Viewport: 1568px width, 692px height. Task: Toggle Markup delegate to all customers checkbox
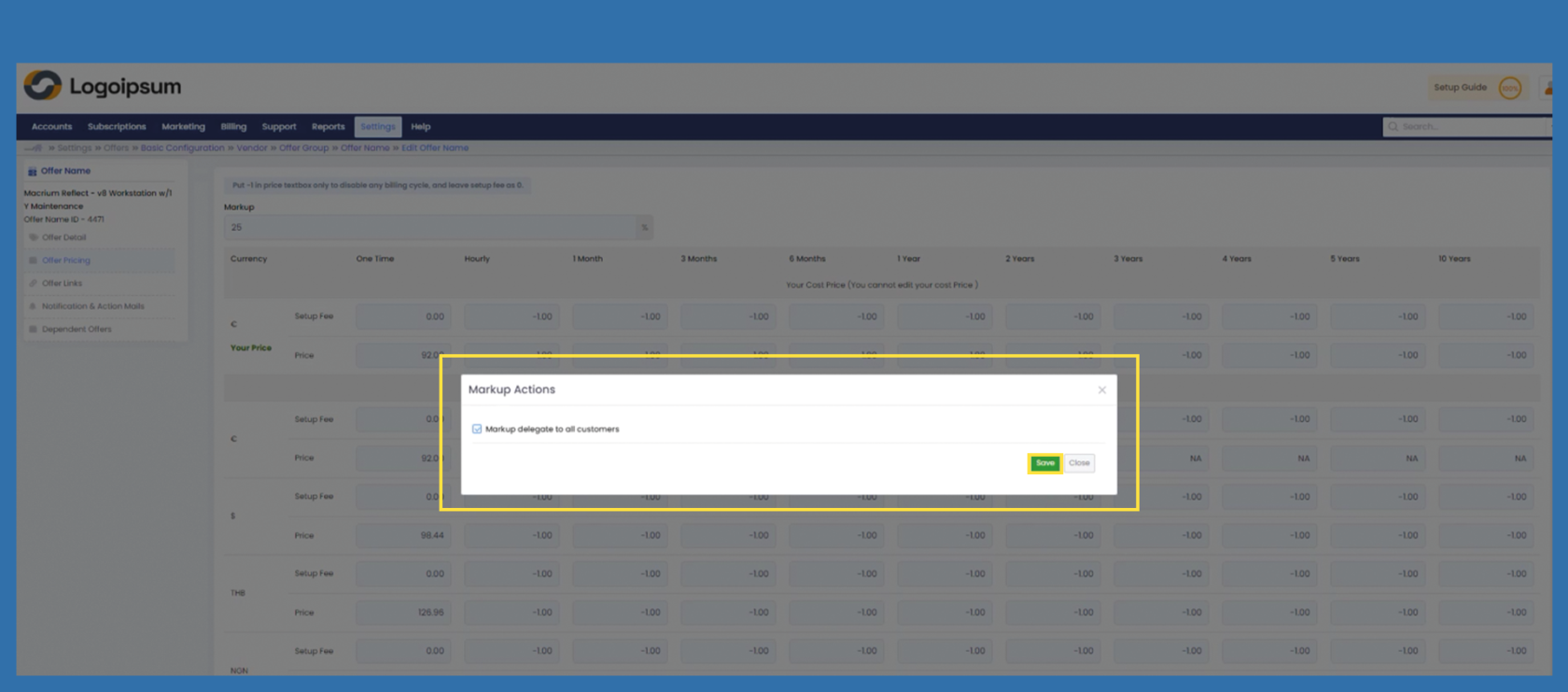pos(477,429)
